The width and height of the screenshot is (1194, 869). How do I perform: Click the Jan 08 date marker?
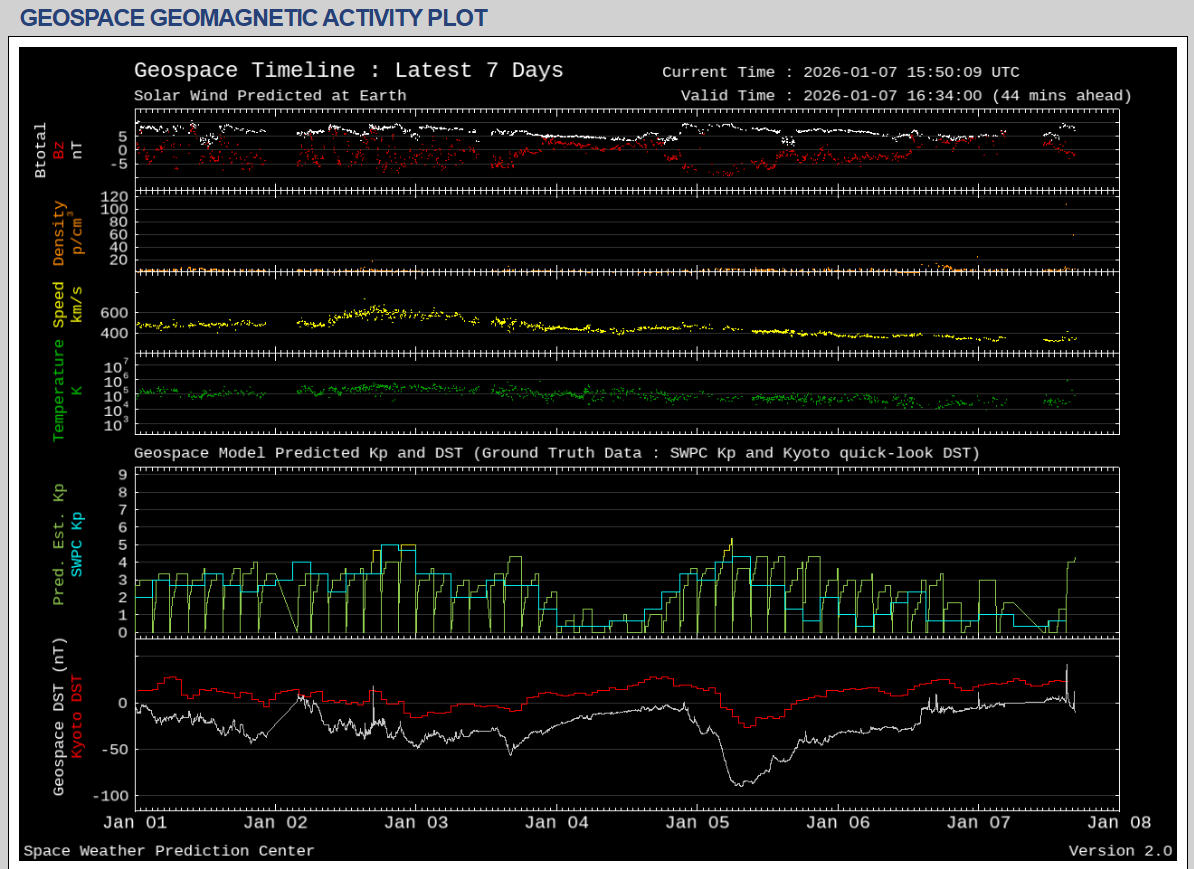pos(1118,823)
